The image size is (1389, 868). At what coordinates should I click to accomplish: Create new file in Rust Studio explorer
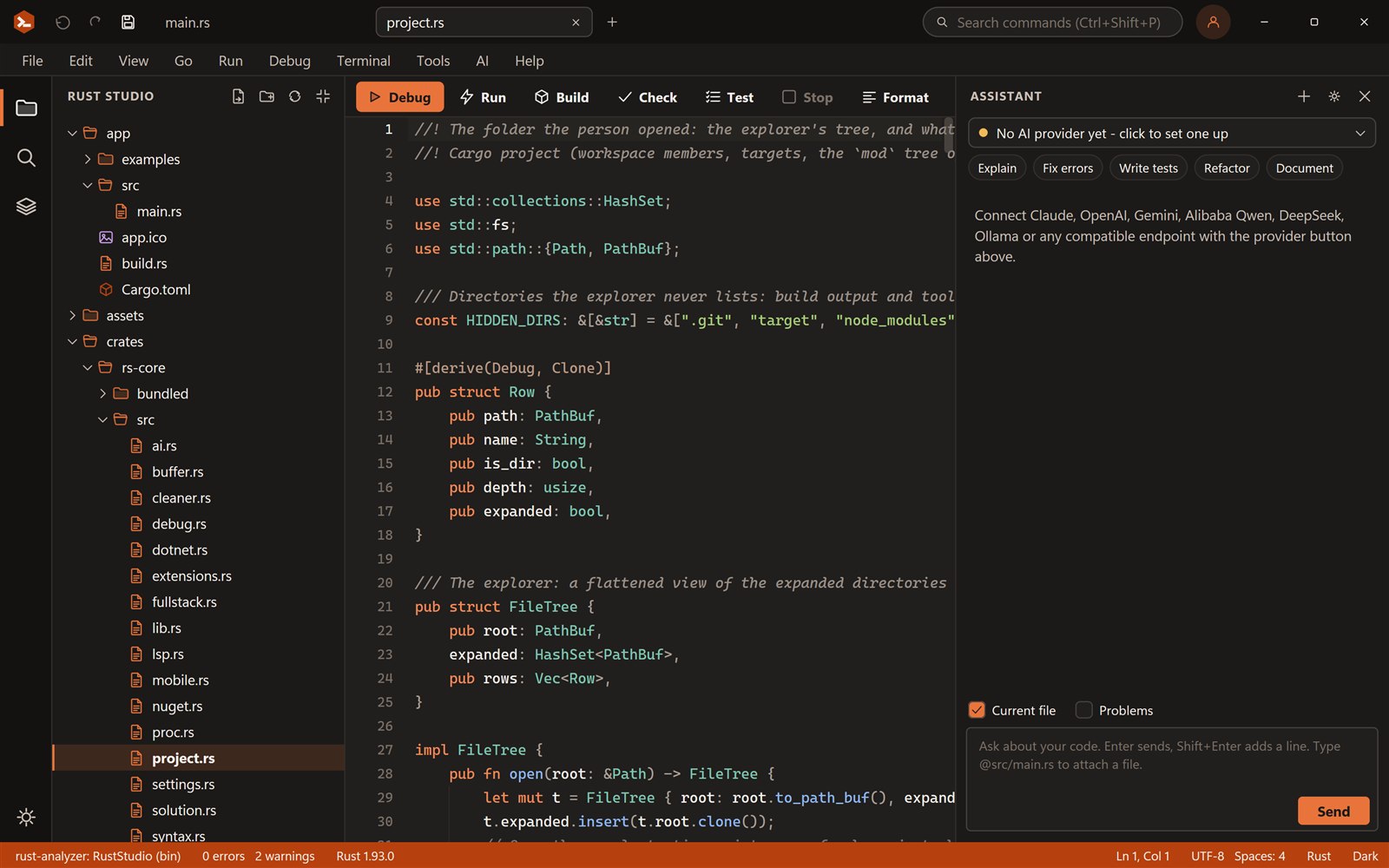tap(238, 96)
